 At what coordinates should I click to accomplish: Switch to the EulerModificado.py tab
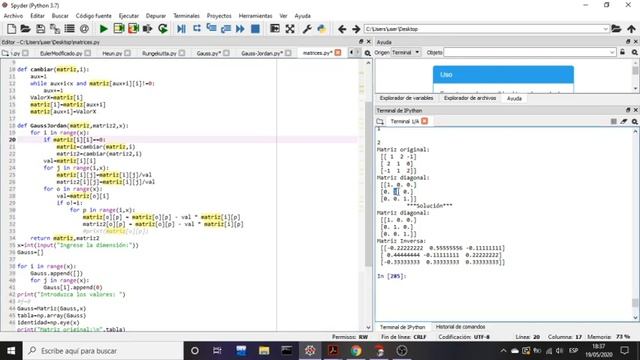pos(61,53)
